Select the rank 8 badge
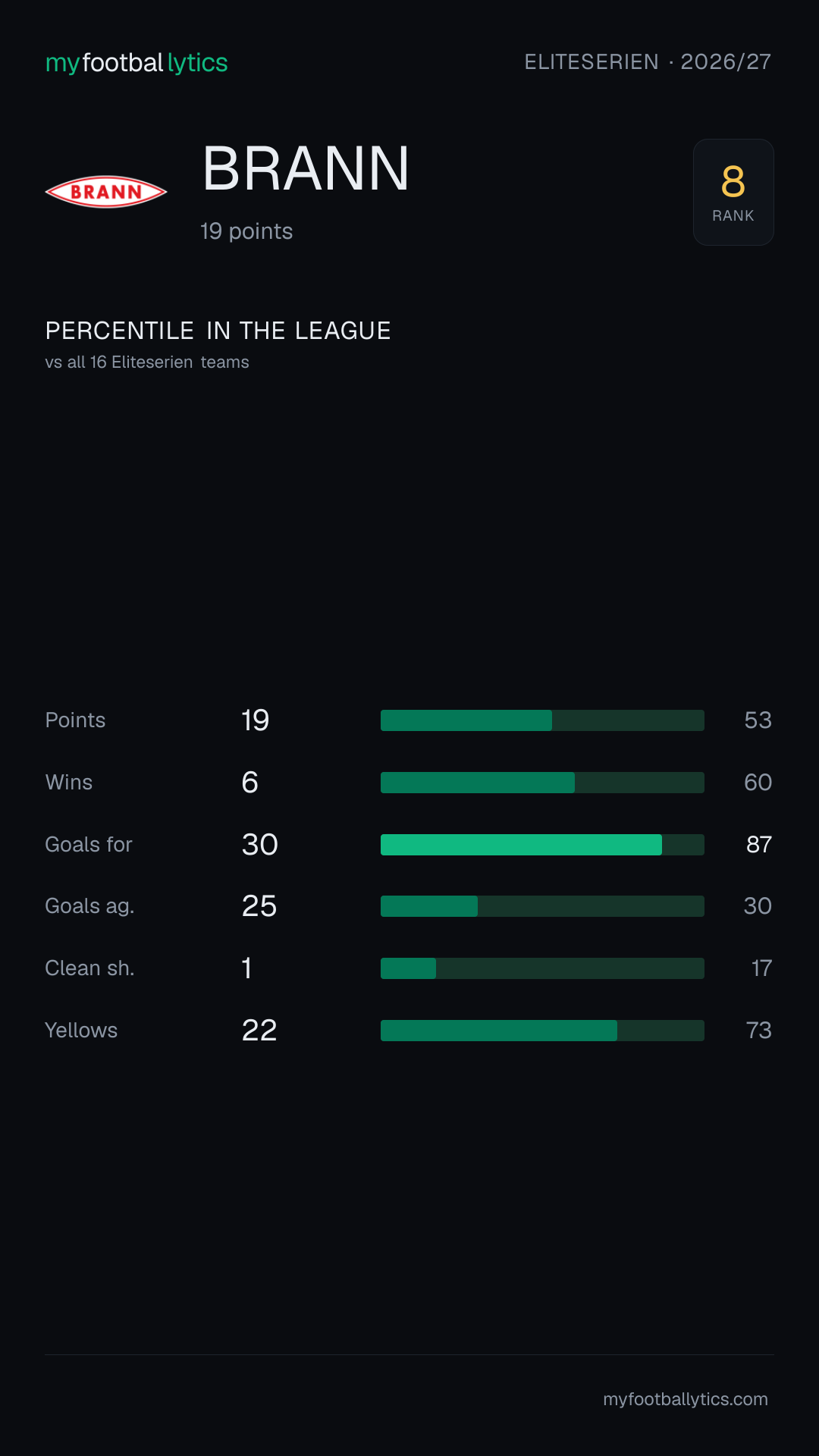Image resolution: width=819 pixels, height=1456 pixels. [x=733, y=192]
